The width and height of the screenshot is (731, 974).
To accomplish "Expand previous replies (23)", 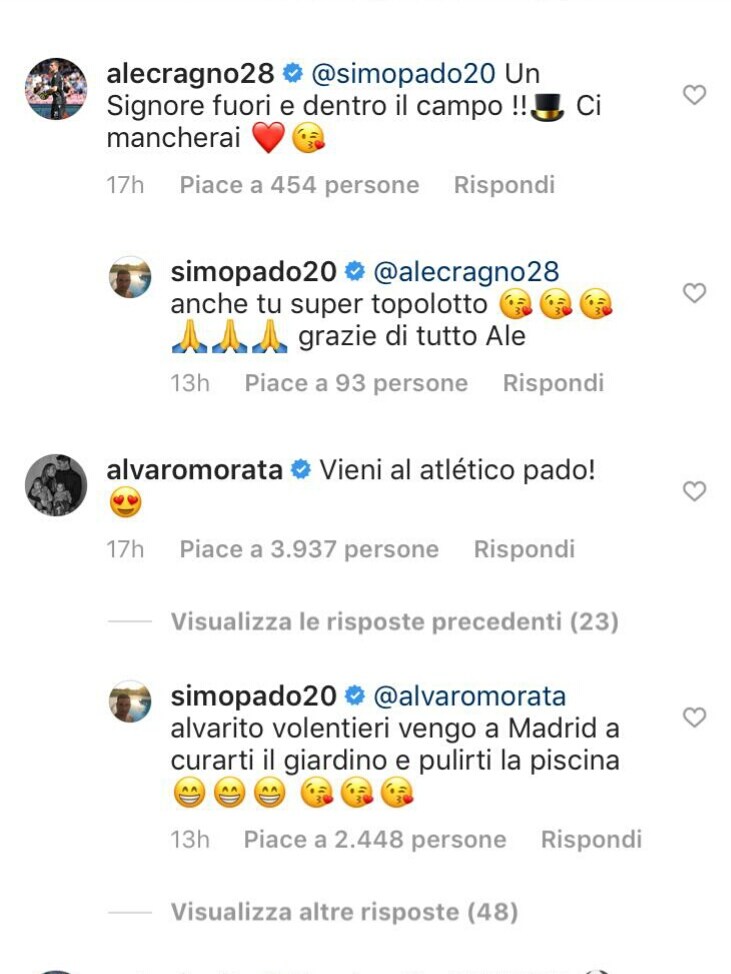I will click(394, 621).
